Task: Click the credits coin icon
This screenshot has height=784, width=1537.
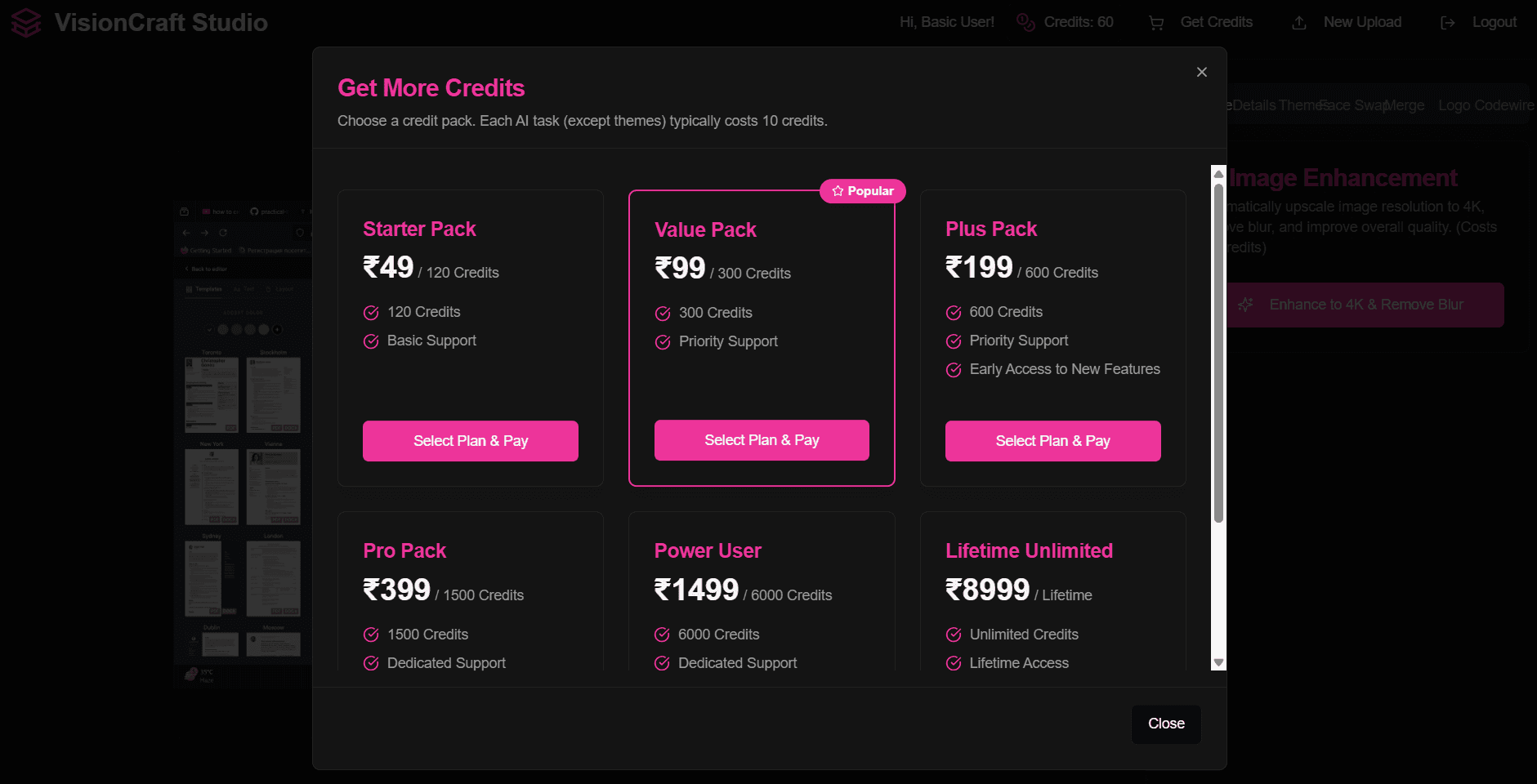Action: pyautogui.click(x=1025, y=23)
